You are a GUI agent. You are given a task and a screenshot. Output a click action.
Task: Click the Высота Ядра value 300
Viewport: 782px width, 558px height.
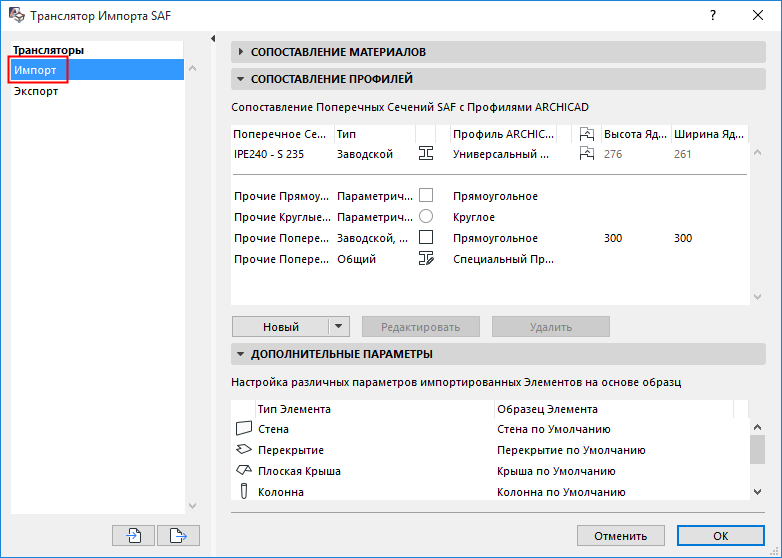tap(614, 238)
